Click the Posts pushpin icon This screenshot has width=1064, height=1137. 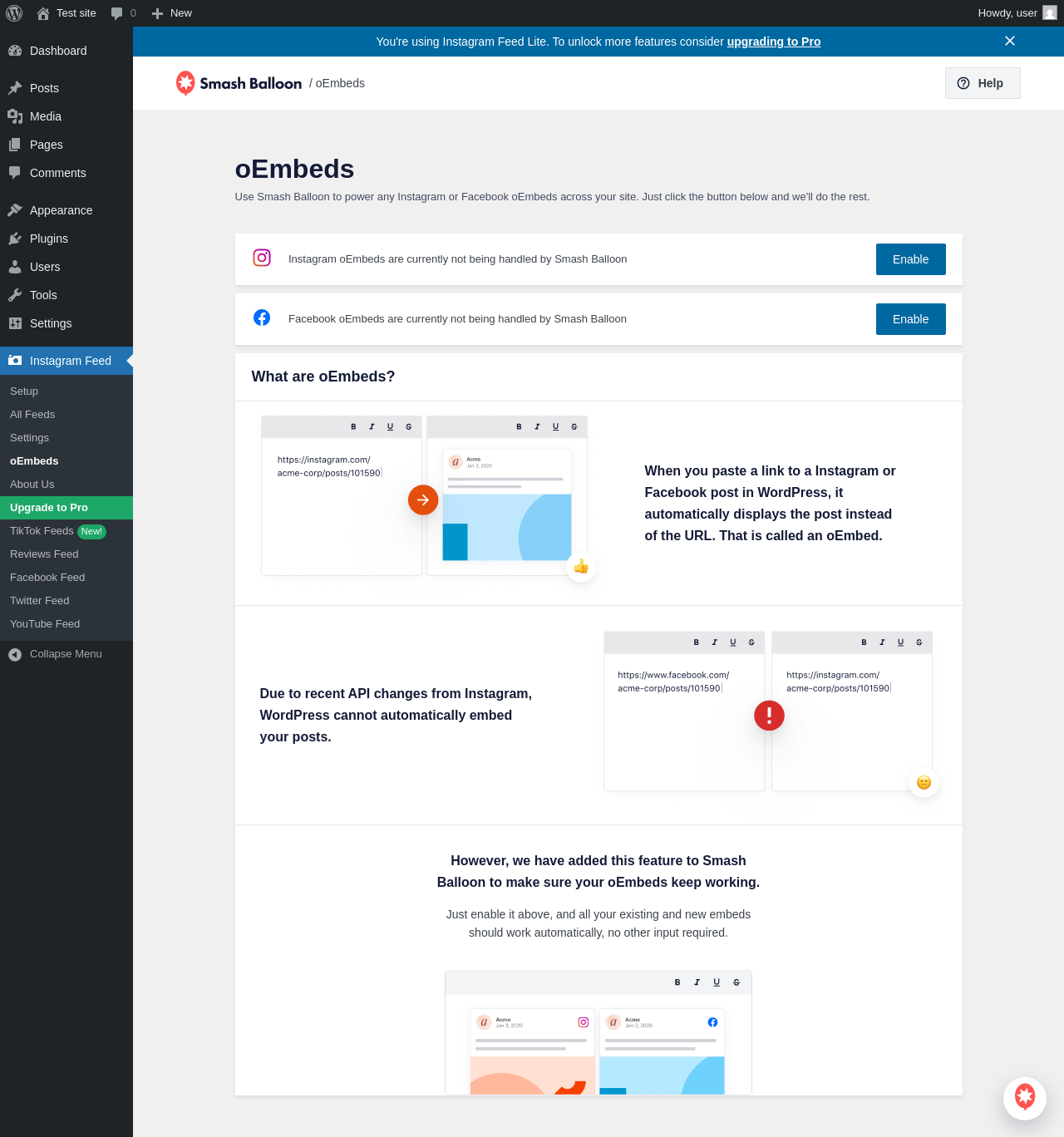click(x=15, y=88)
